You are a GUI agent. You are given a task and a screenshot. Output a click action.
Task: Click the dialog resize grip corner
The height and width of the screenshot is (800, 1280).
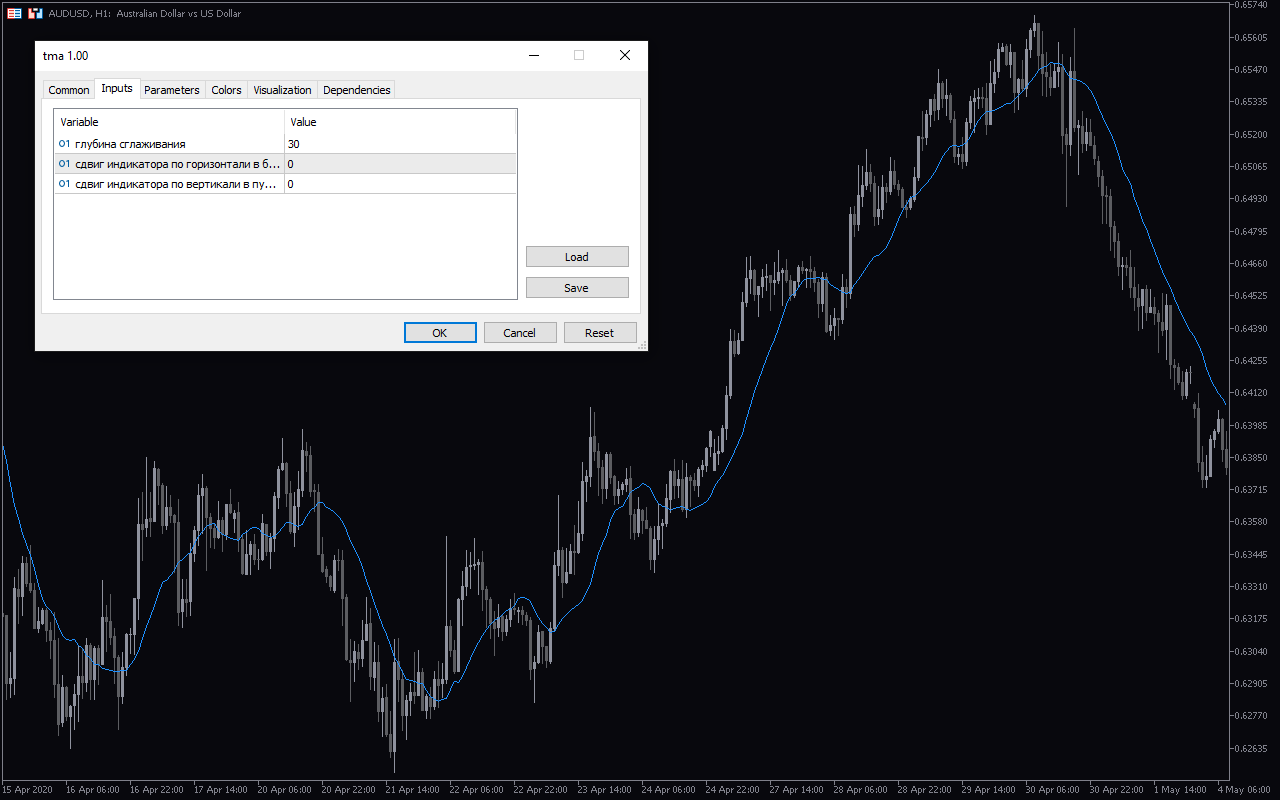(642, 345)
